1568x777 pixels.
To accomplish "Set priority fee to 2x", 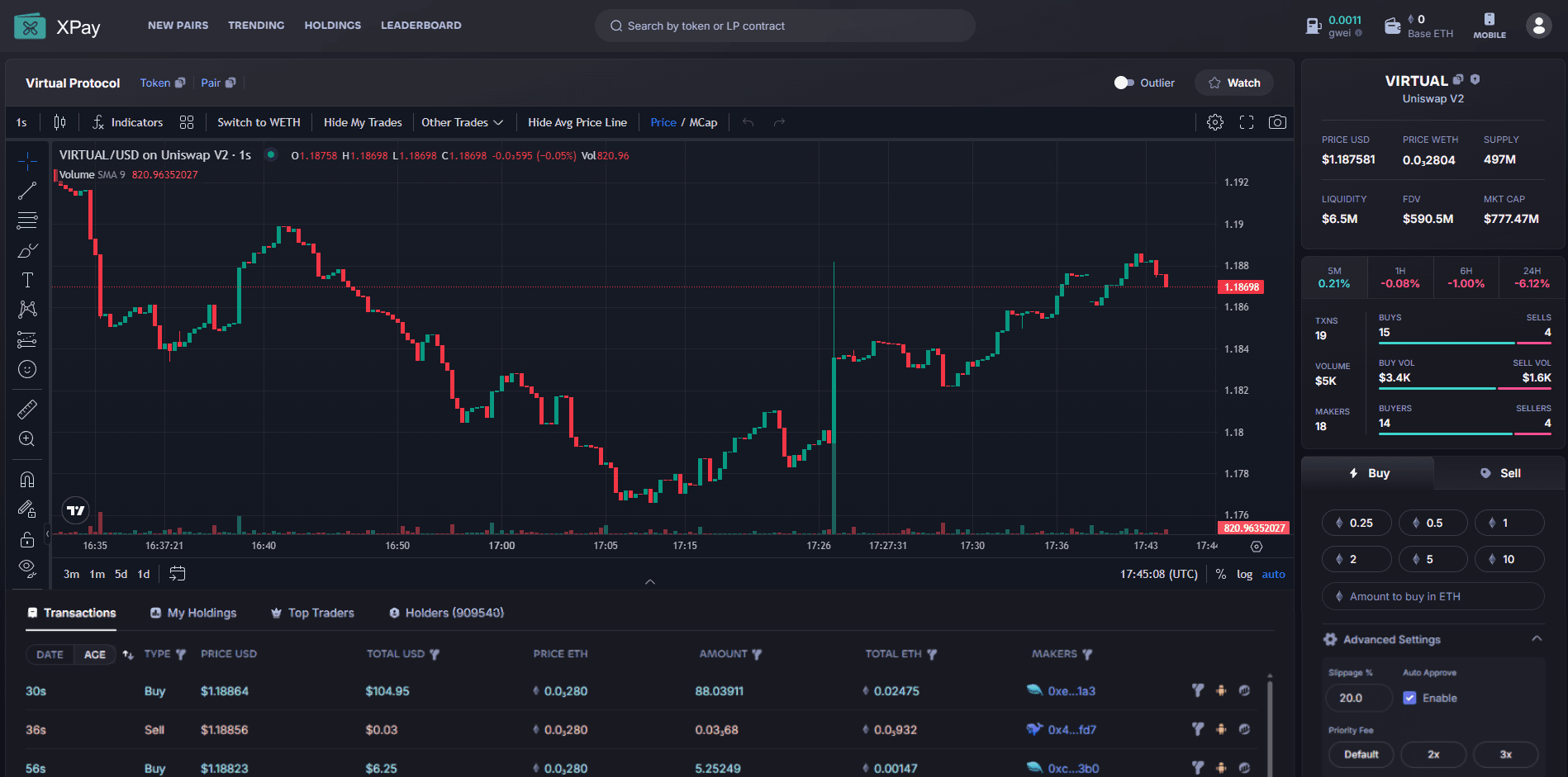I will coord(1433,754).
